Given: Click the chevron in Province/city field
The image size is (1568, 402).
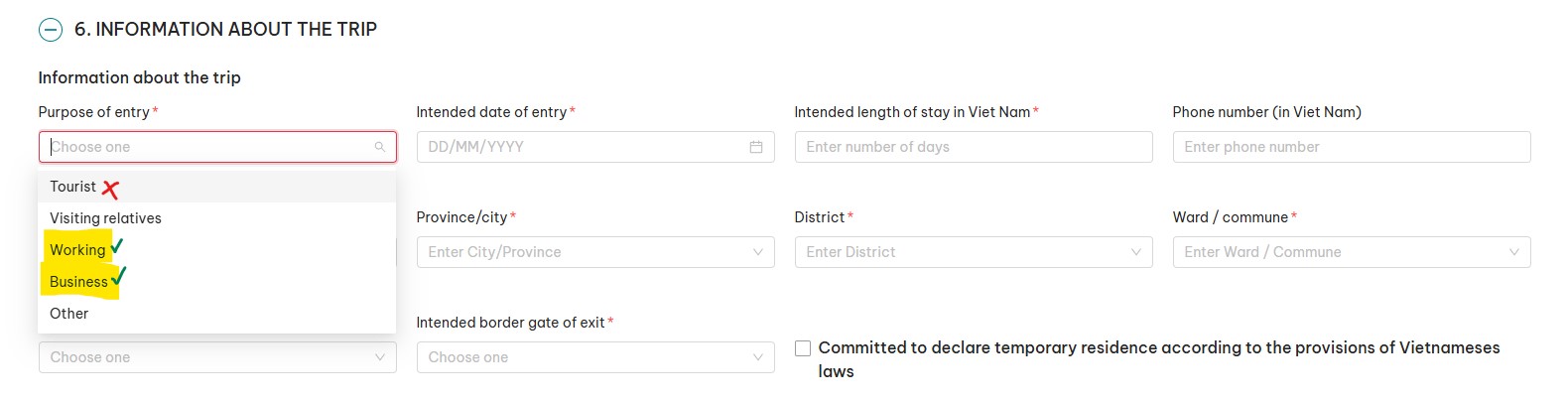Looking at the screenshot, I should [757, 252].
